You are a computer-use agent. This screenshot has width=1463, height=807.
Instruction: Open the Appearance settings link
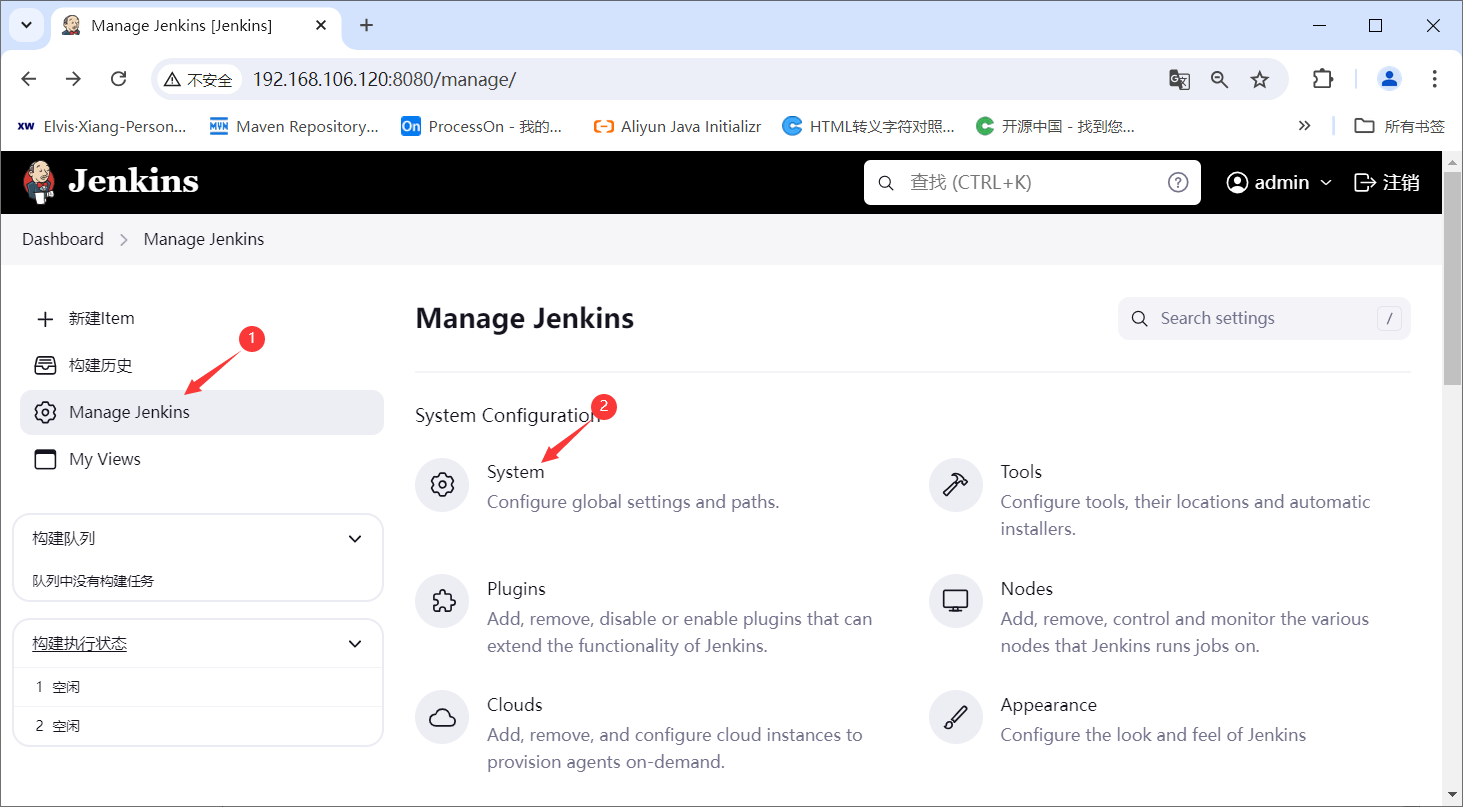1048,705
